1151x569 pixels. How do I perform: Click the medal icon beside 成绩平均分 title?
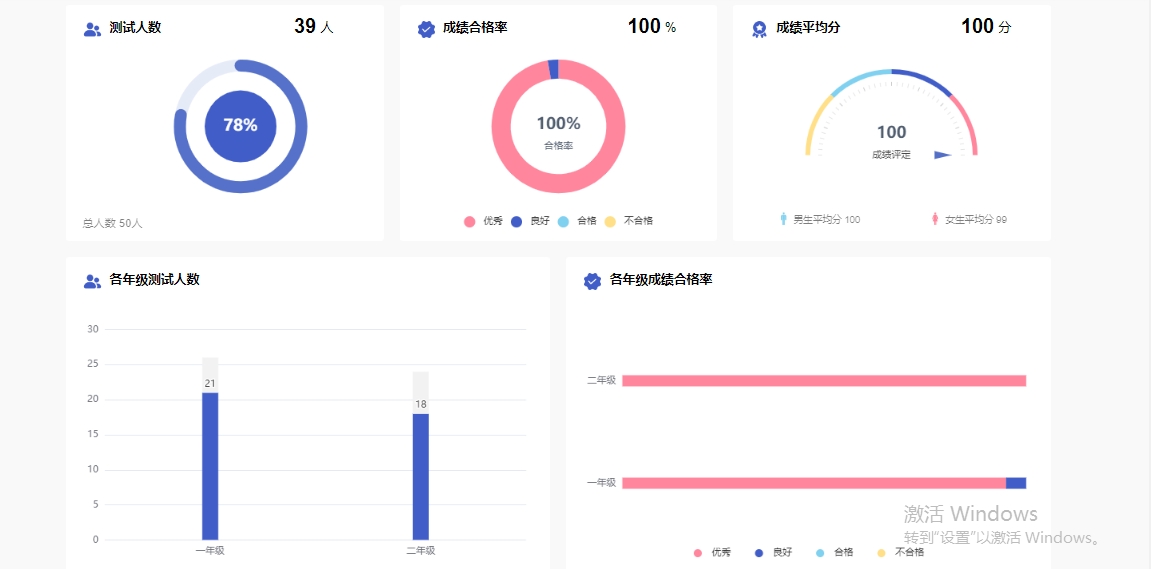[x=759, y=29]
